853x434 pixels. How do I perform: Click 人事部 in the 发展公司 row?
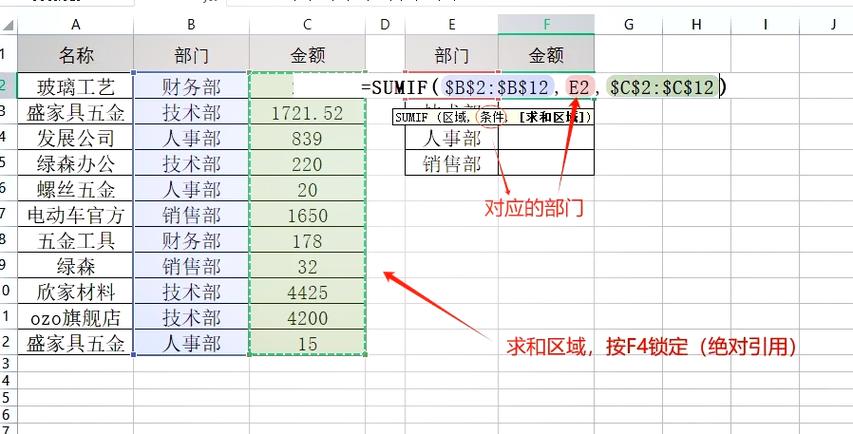click(x=191, y=138)
